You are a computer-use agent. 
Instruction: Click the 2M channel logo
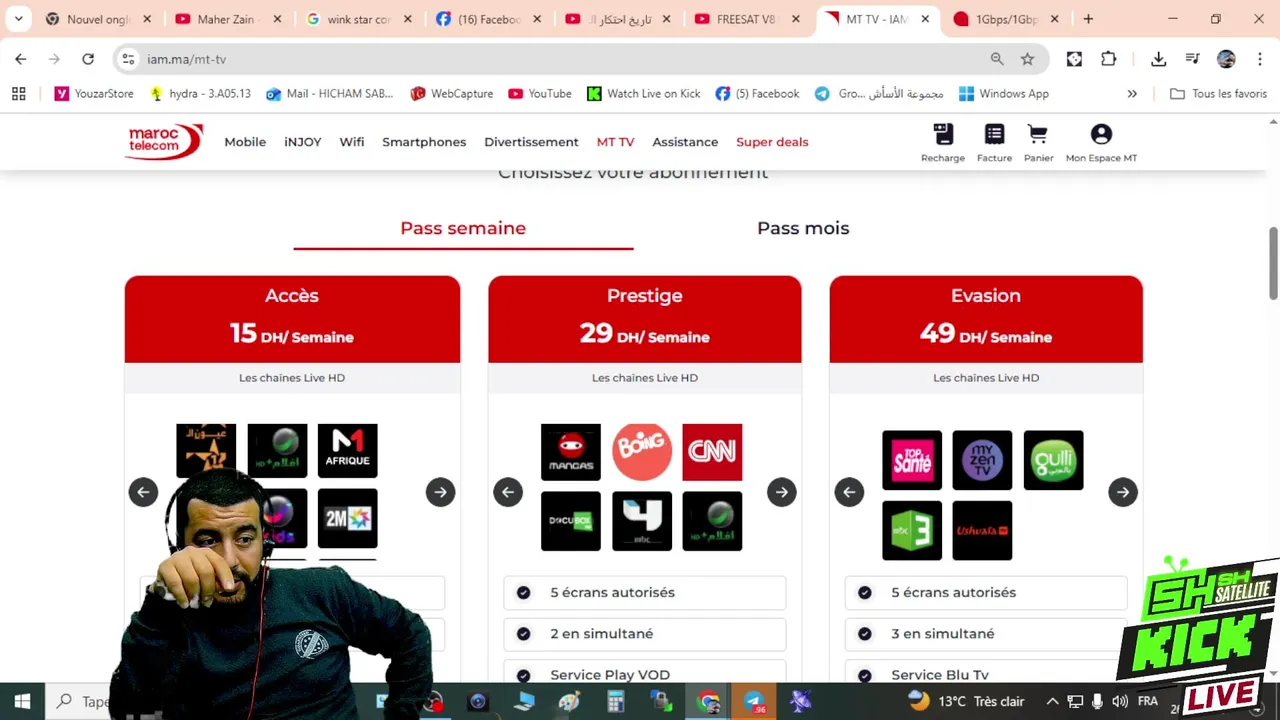coord(347,518)
